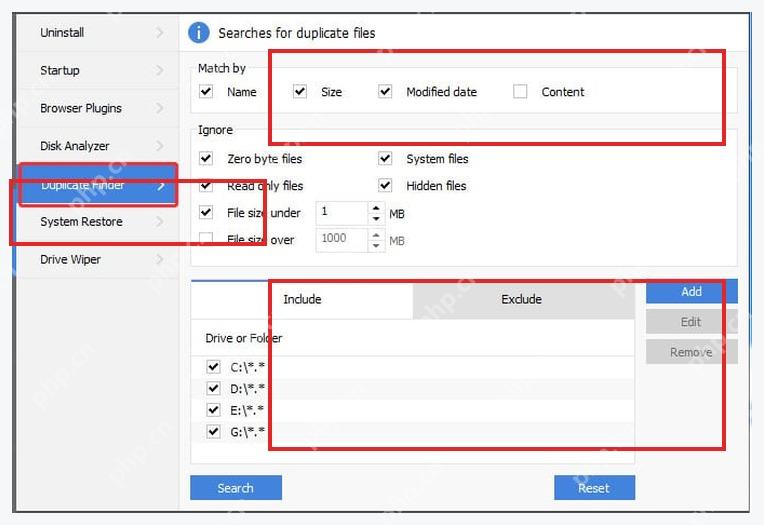Select the E:\*.* row text

(x=247, y=410)
